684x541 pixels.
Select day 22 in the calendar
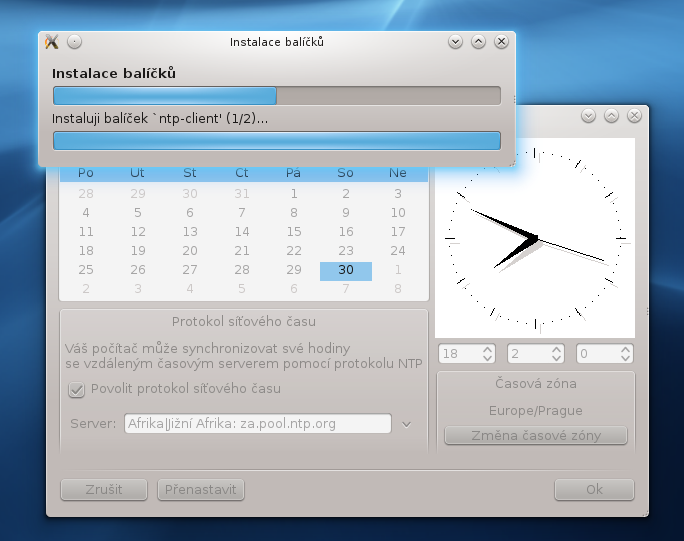point(294,251)
